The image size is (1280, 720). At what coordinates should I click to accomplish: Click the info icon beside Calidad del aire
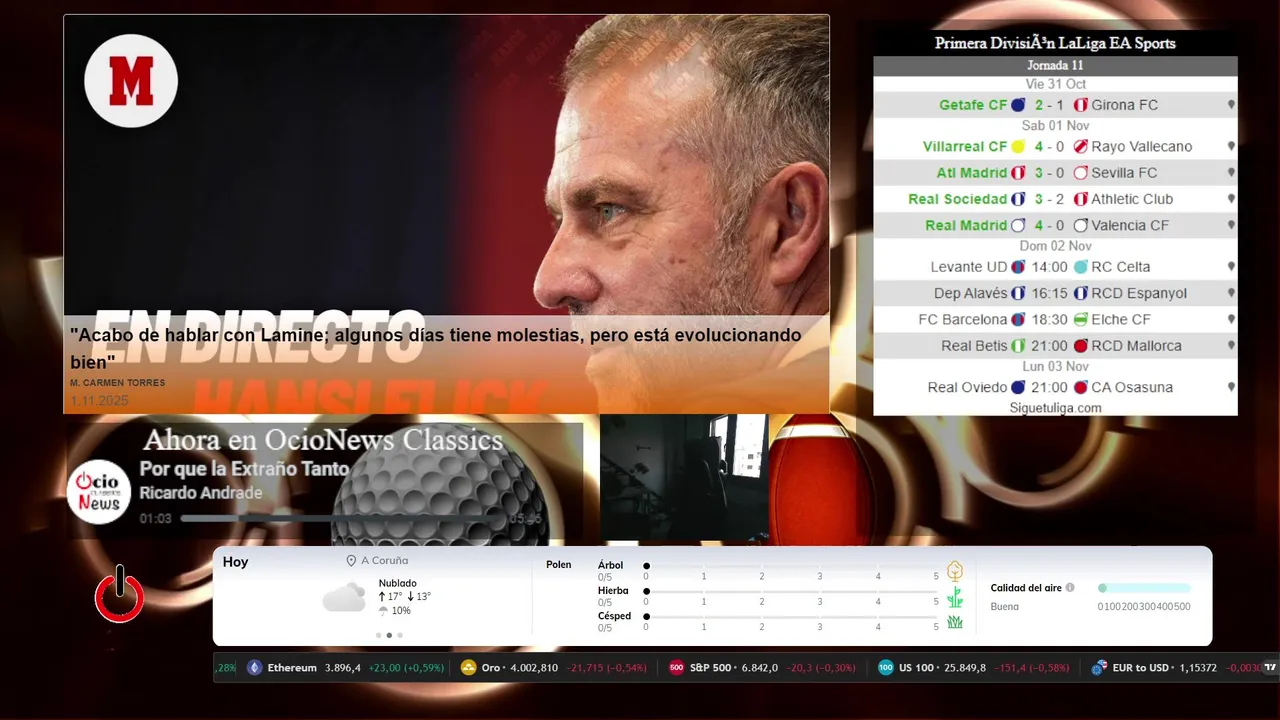[1070, 588]
